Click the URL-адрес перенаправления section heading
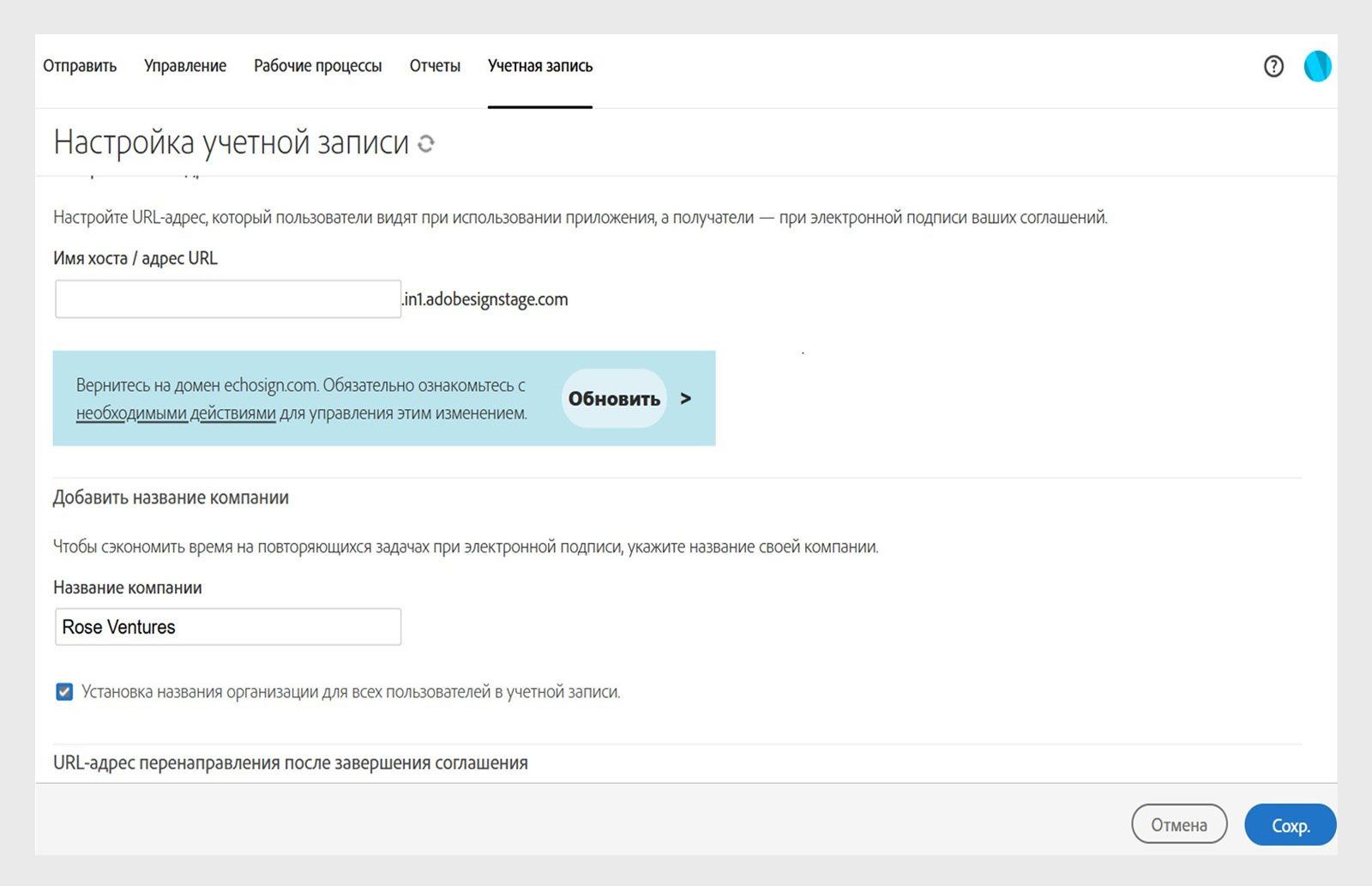This screenshot has height=886, width=1372. (291, 762)
